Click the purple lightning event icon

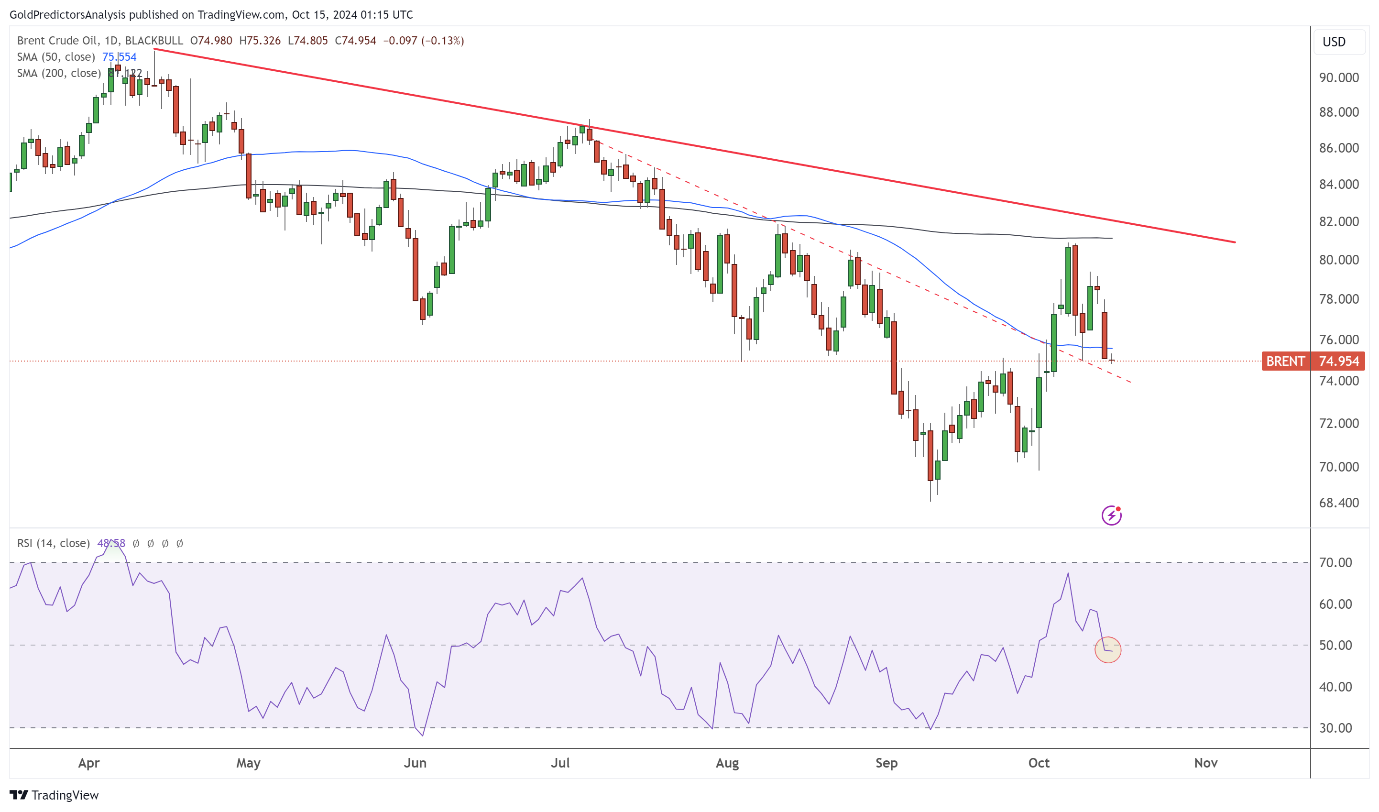pyautogui.click(x=1111, y=515)
